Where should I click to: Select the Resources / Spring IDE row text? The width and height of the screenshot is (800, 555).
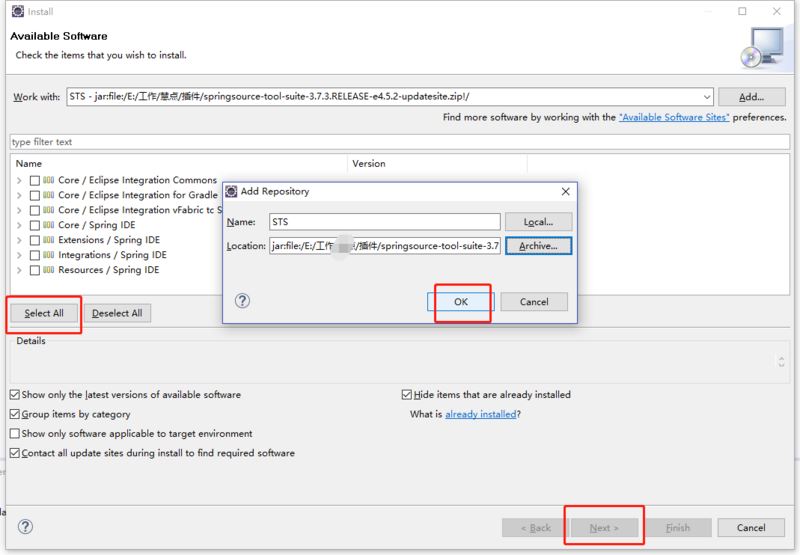[x=109, y=270]
